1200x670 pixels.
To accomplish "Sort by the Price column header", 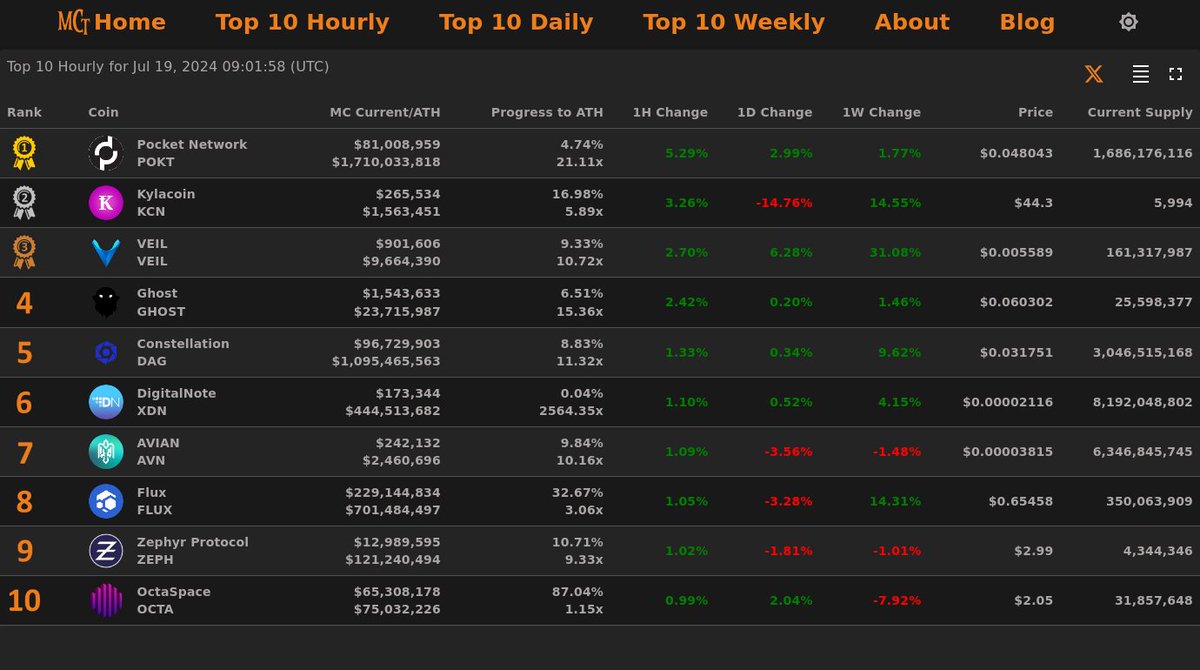I will click(x=1035, y=113).
